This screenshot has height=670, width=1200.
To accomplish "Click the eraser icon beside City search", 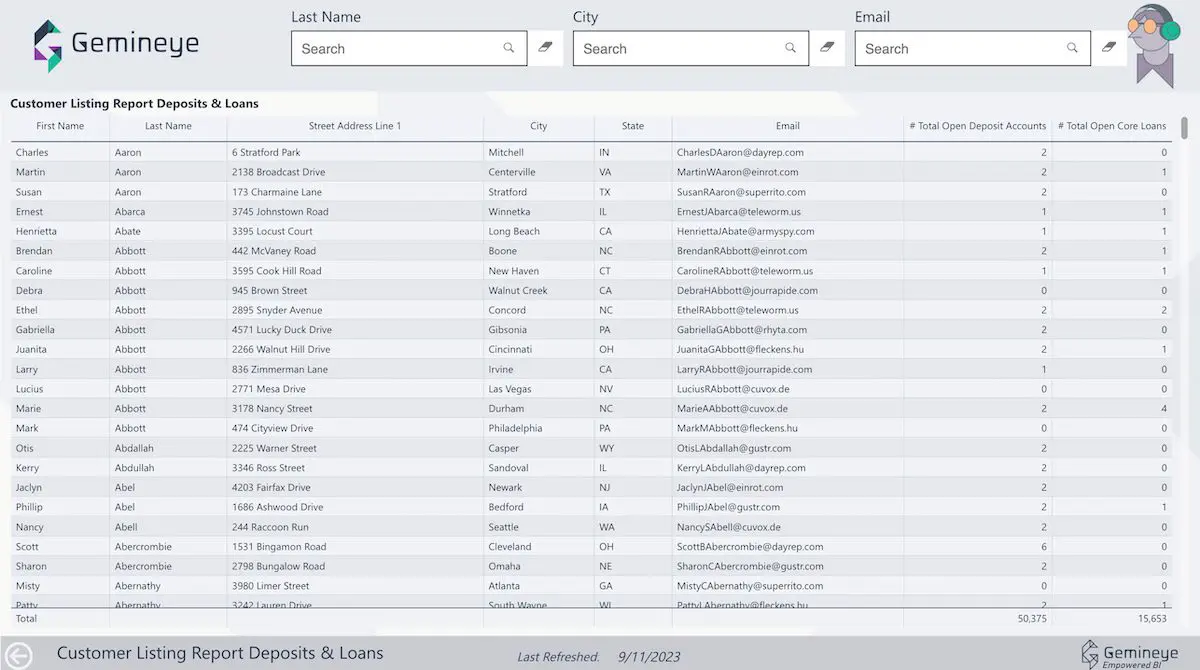I will point(827,46).
